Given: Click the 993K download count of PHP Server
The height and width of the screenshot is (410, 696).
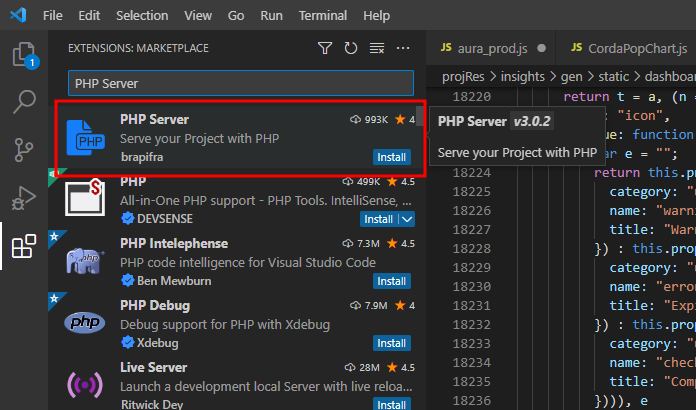Looking at the screenshot, I should click(376, 119).
